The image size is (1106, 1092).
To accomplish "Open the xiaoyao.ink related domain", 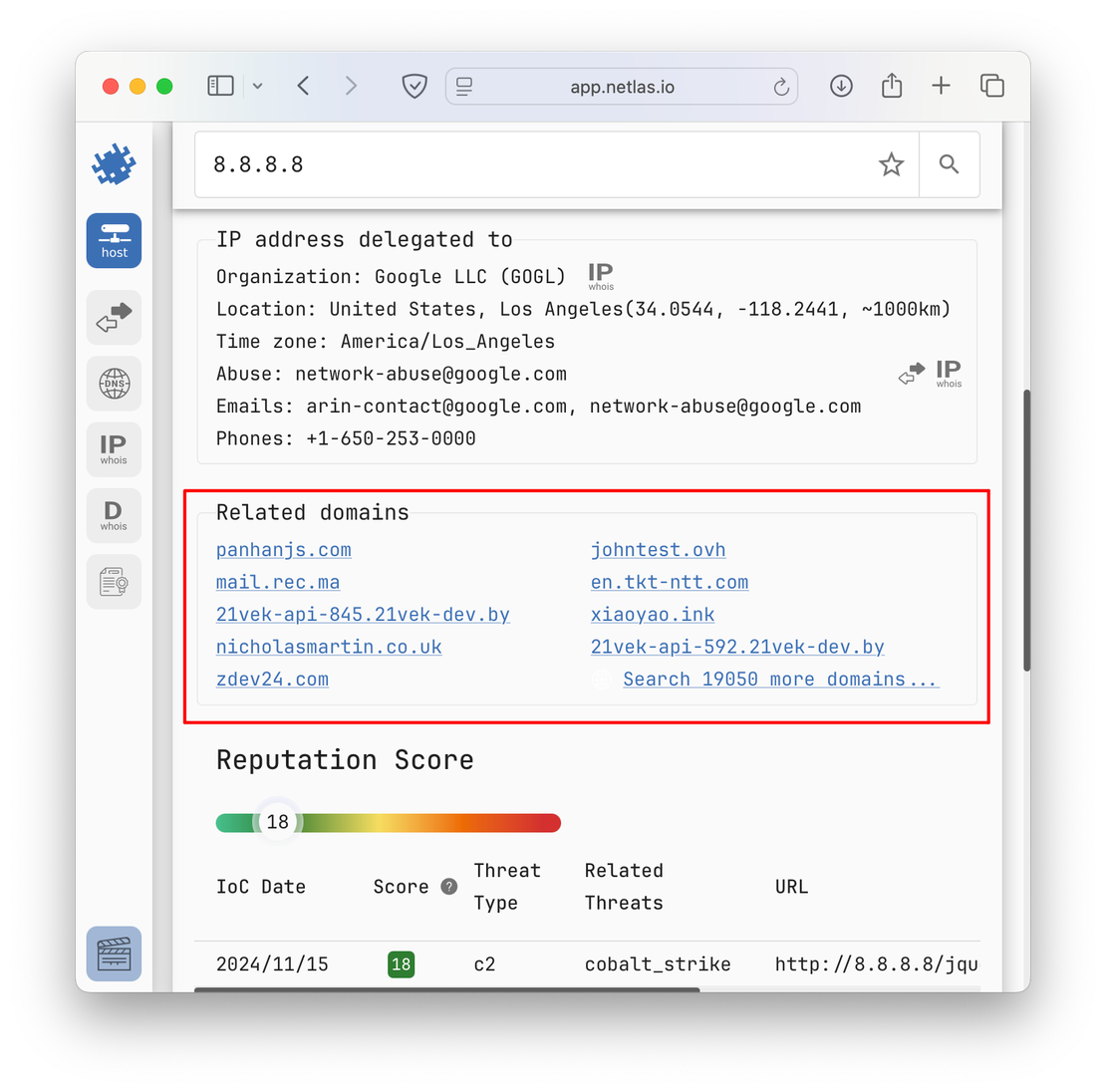I will pyautogui.click(x=653, y=615).
